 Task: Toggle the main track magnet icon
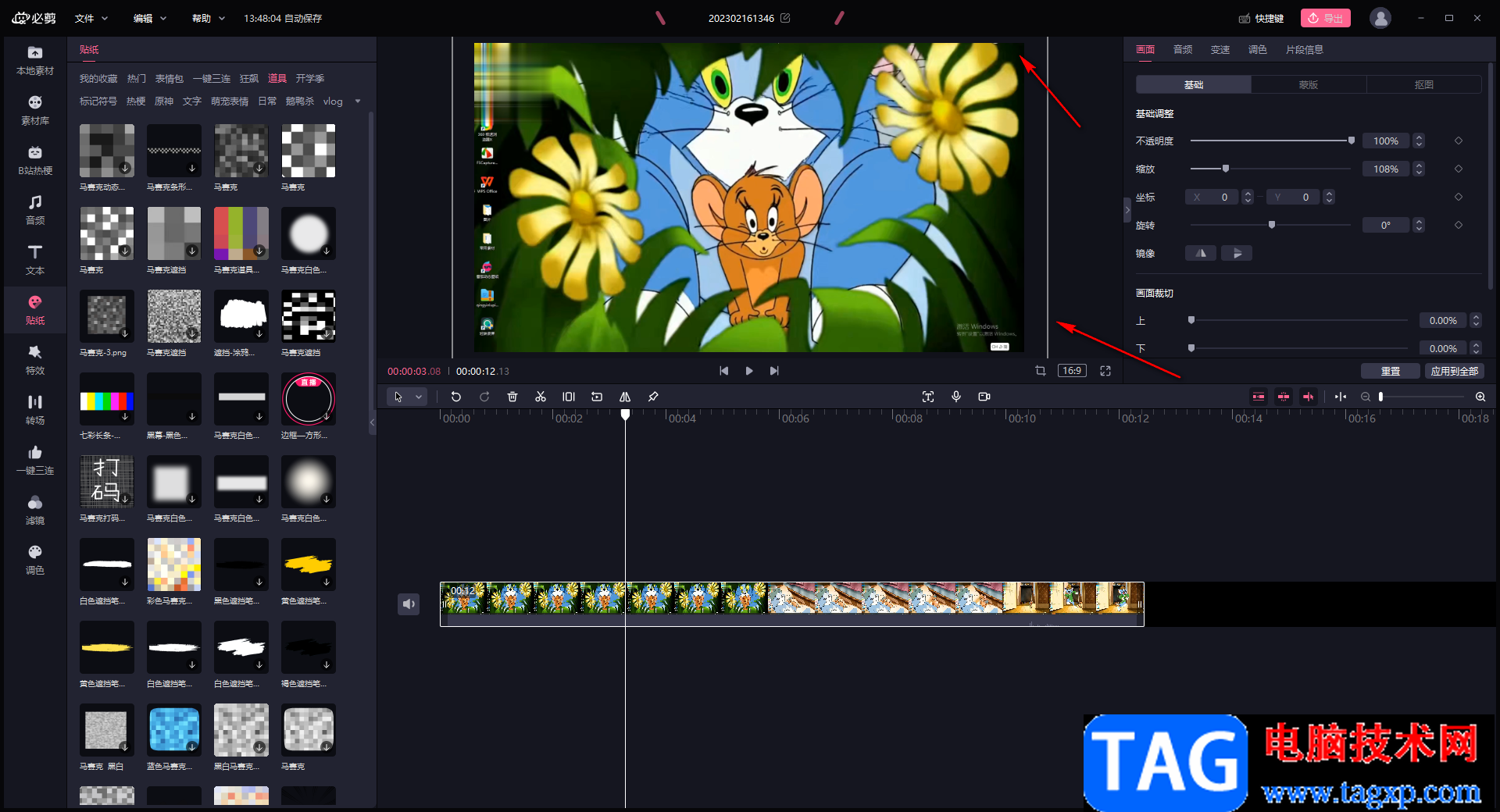(x=1259, y=397)
